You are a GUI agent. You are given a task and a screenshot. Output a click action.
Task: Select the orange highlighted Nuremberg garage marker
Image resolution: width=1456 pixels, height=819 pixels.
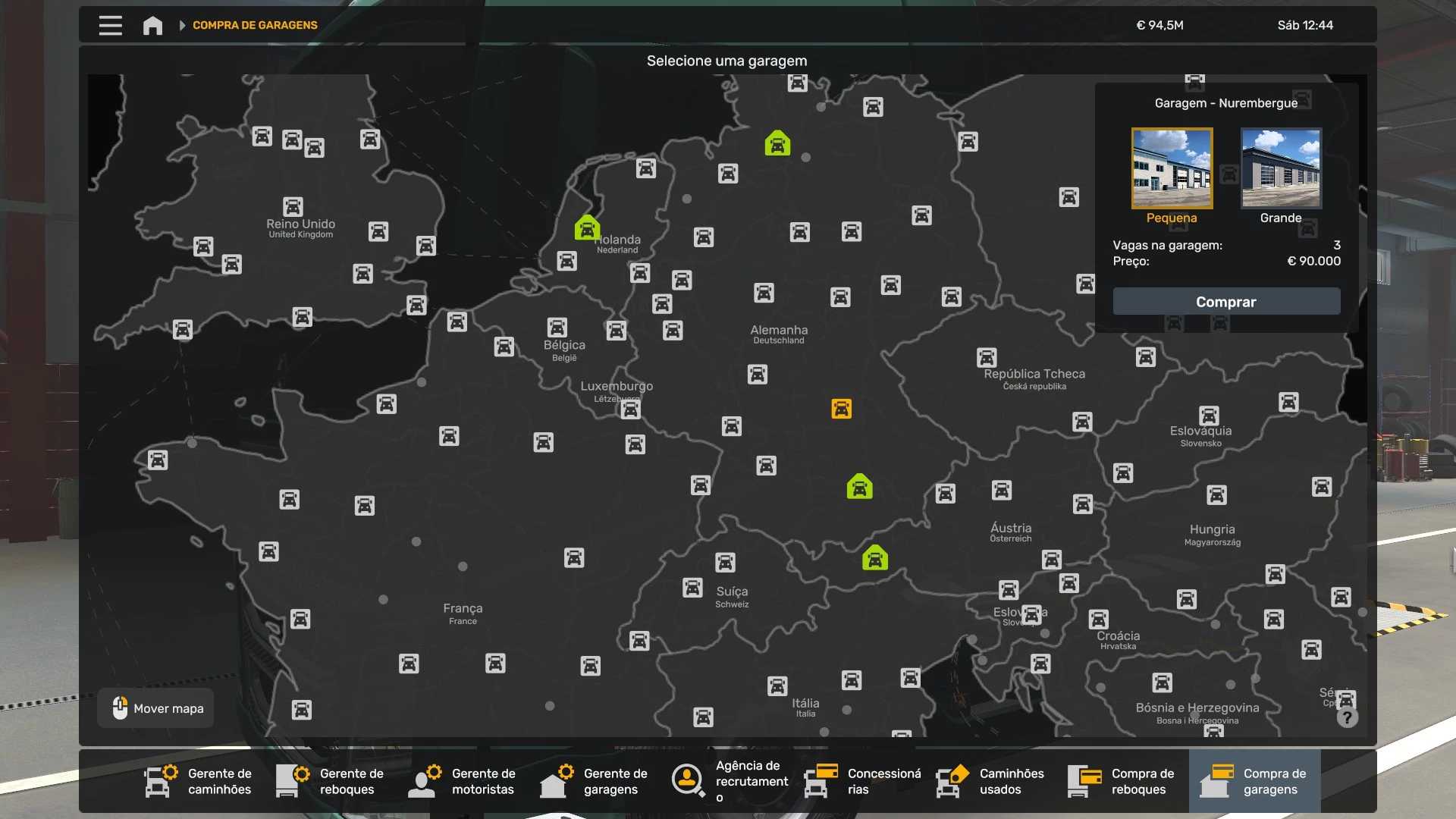[x=841, y=409]
